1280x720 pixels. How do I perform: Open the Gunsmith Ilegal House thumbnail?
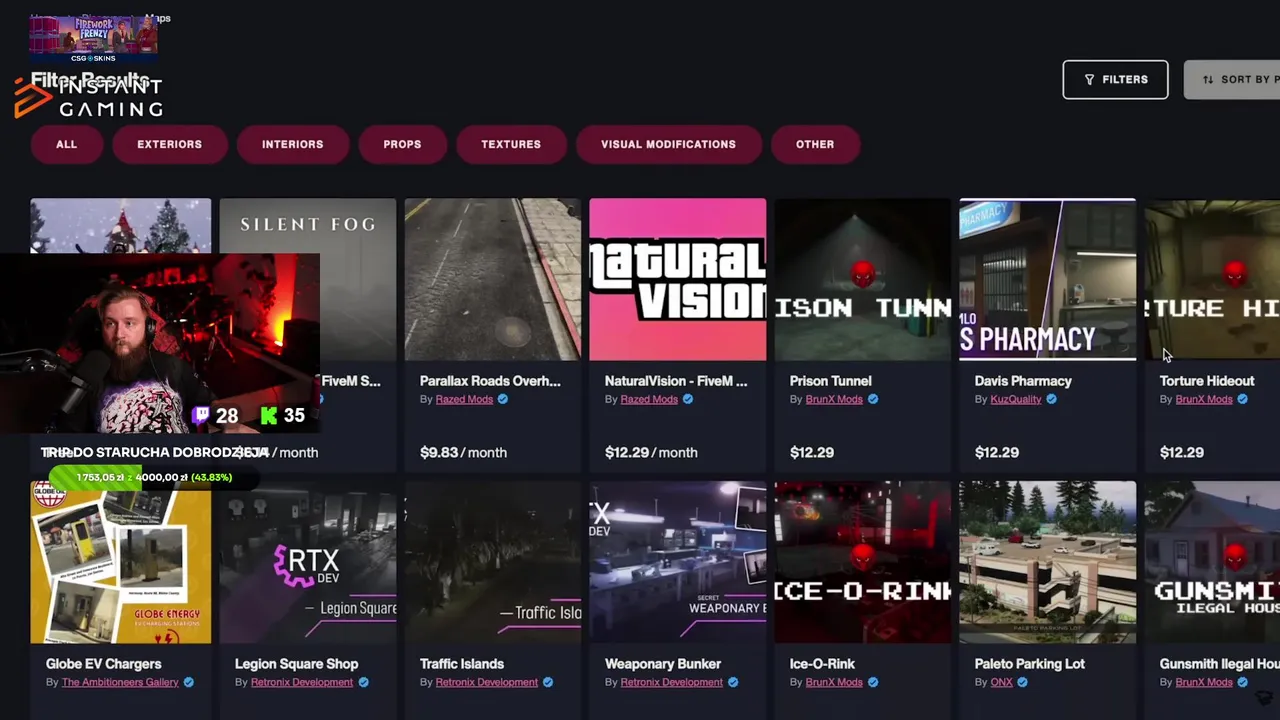1212,562
